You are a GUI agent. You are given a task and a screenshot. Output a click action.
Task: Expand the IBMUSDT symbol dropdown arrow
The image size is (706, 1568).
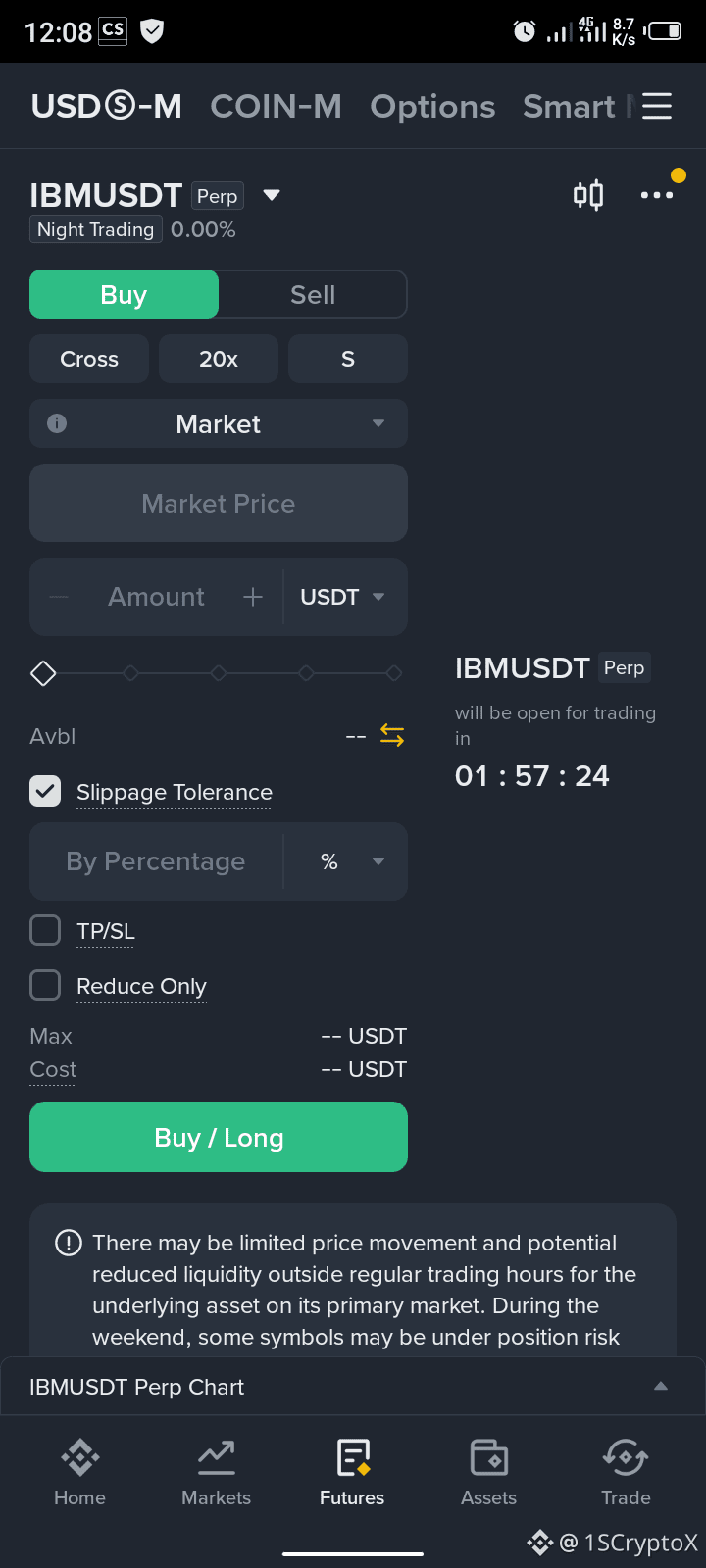[x=272, y=195]
